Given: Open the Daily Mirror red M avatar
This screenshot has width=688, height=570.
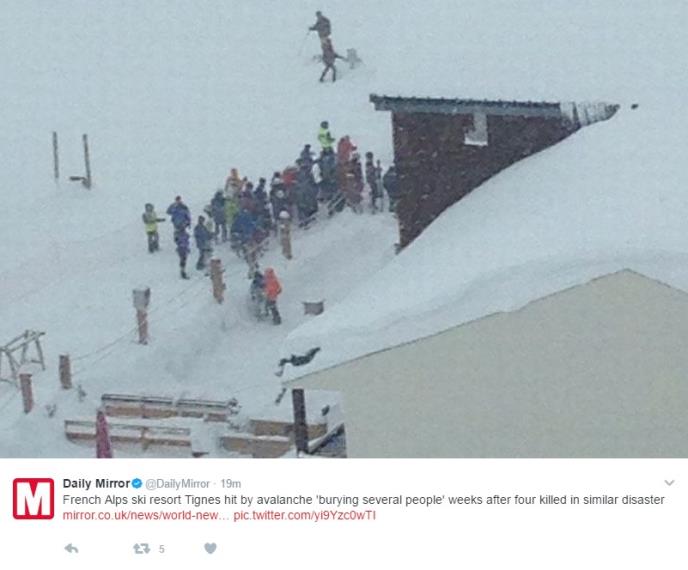Looking at the screenshot, I should click(x=33, y=498).
